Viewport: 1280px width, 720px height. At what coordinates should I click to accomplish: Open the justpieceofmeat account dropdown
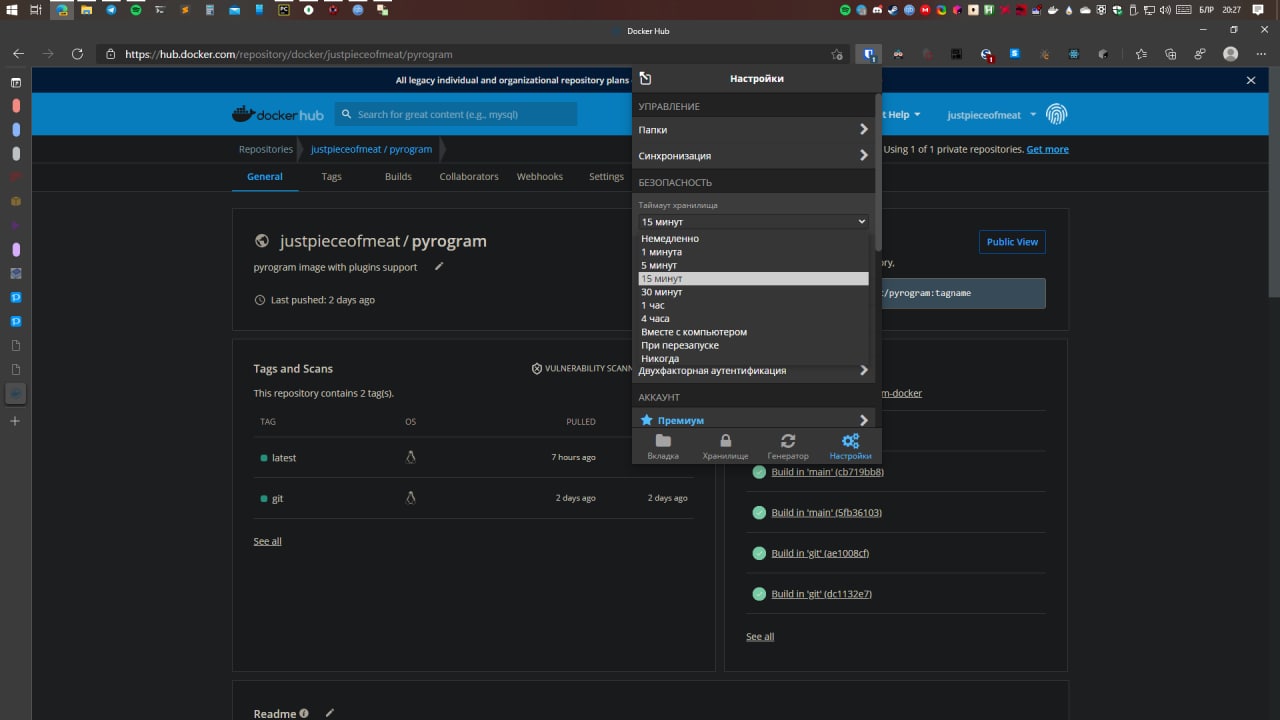(992, 115)
